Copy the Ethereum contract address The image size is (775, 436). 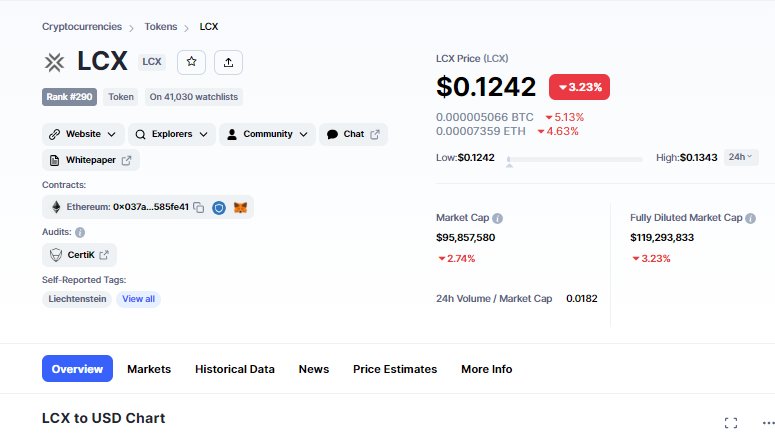pyautogui.click(x=199, y=207)
